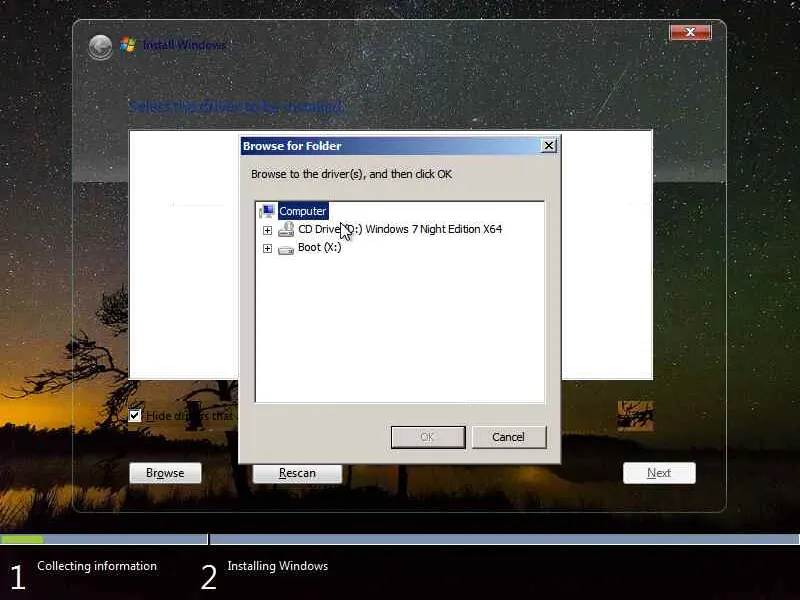Expand the Boot (X:) tree node
Image resolution: width=800 pixels, height=600 pixels.
pos(267,248)
